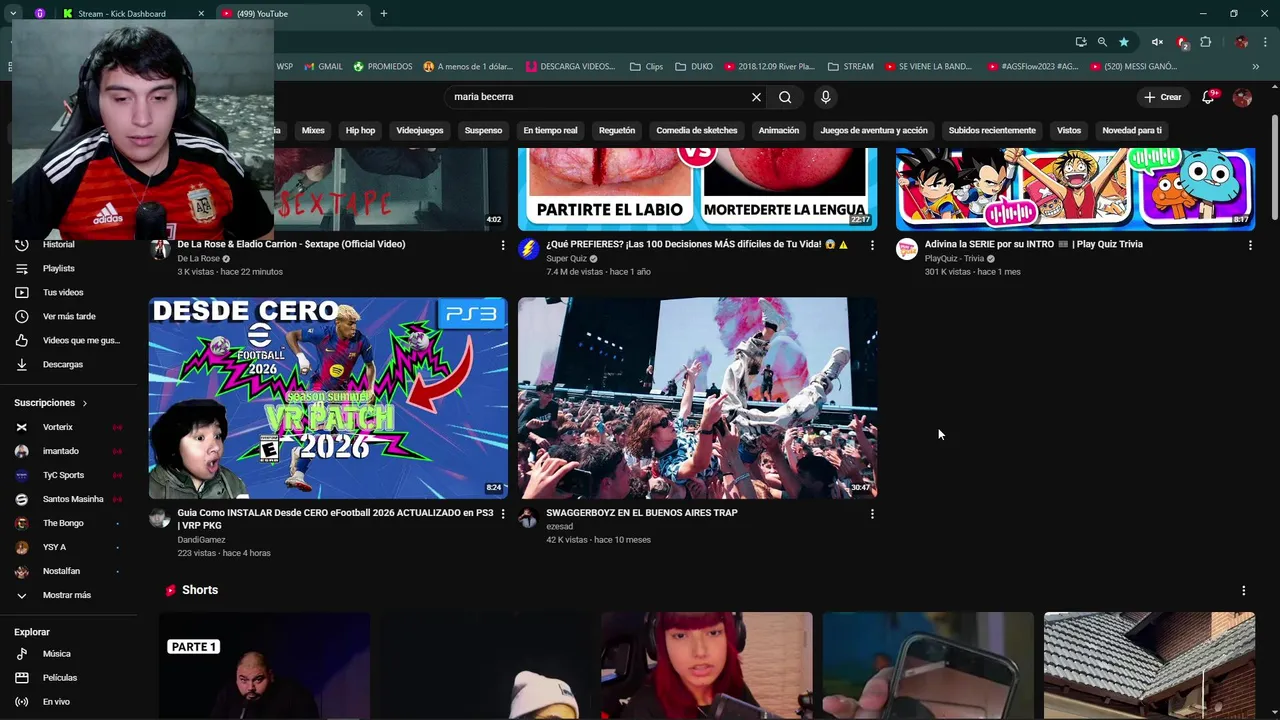Open a new browser tab with plus
This screenshot has height=720, width=1280.
(383, 14)
